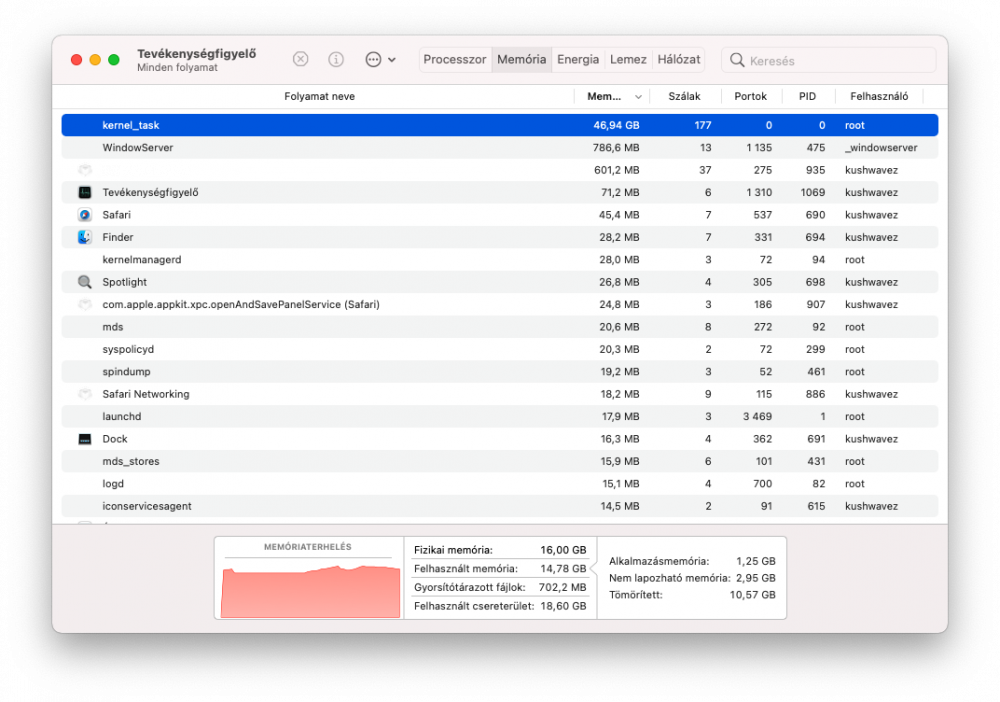Click the ellipsis more-options toolbar icon
The height and width of the screenshot is (702, 1000).
pyautogui.click(x=373, y=59)
